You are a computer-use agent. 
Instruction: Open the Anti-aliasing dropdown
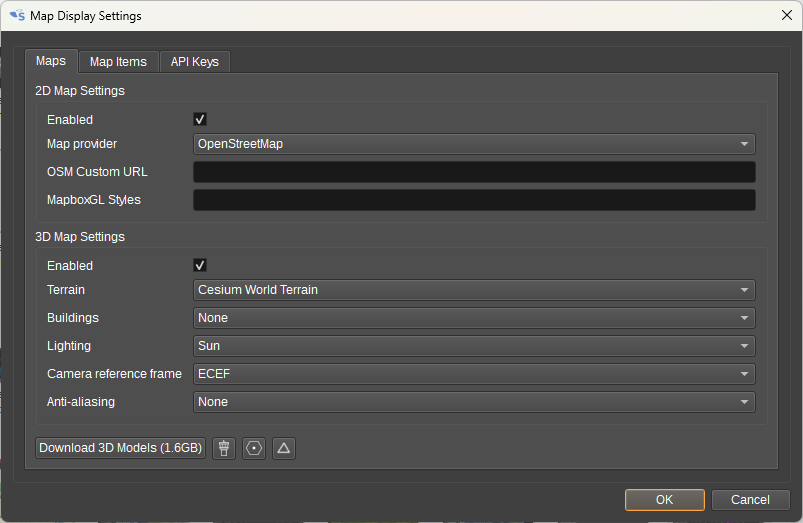(474, 402)
